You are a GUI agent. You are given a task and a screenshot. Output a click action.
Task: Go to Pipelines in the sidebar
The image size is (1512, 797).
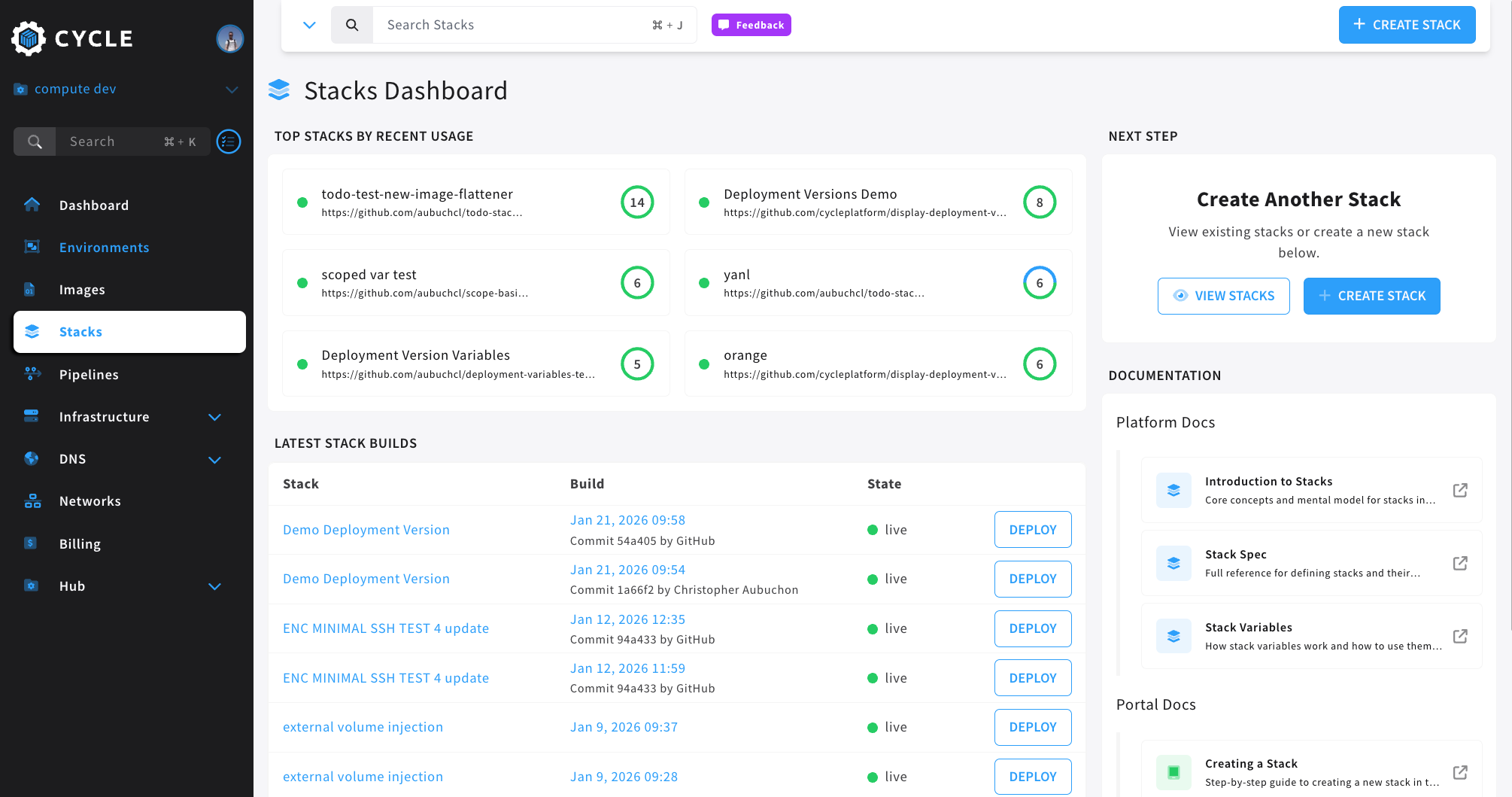click(x=89, y=375)
